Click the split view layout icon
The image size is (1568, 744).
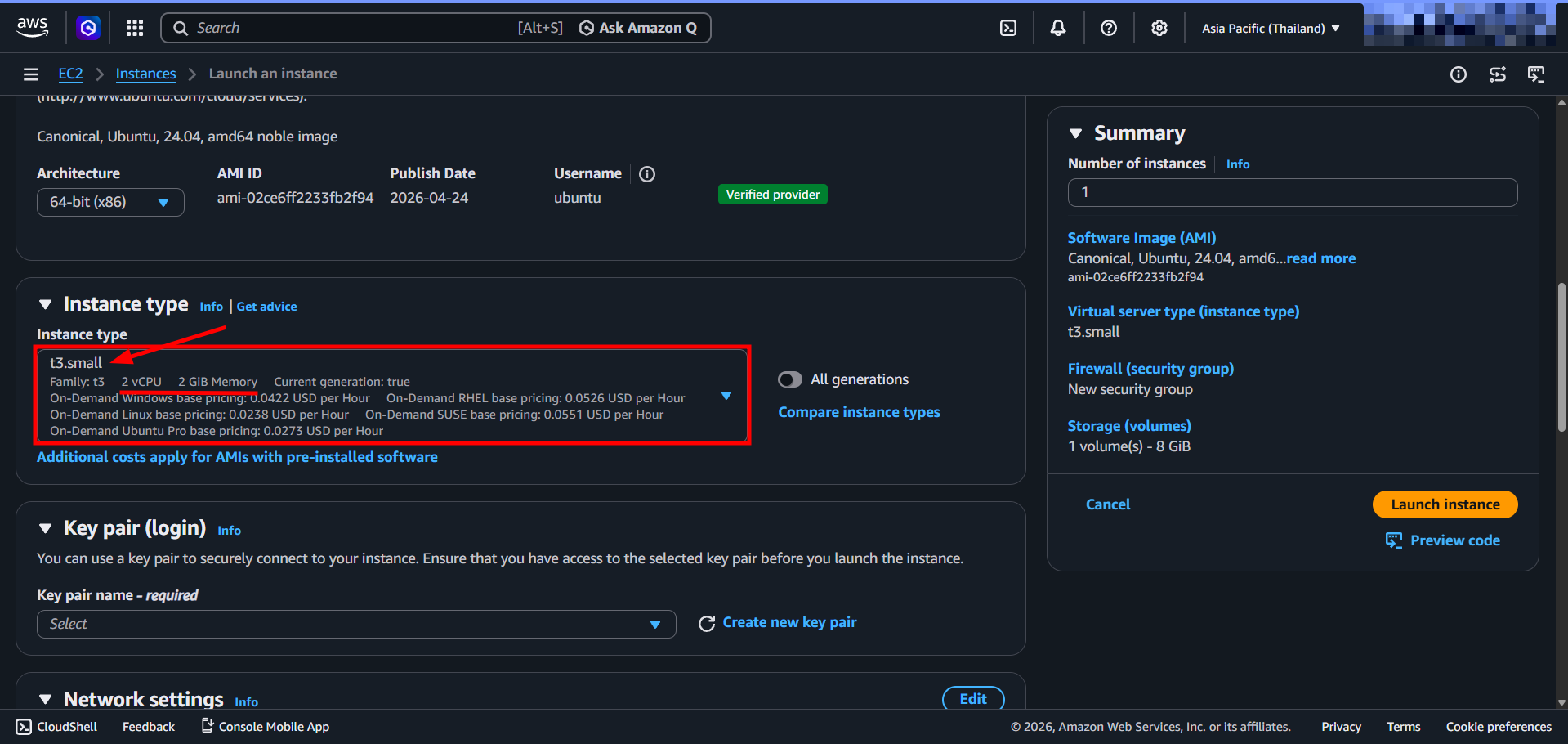(x=1498, y=74)
